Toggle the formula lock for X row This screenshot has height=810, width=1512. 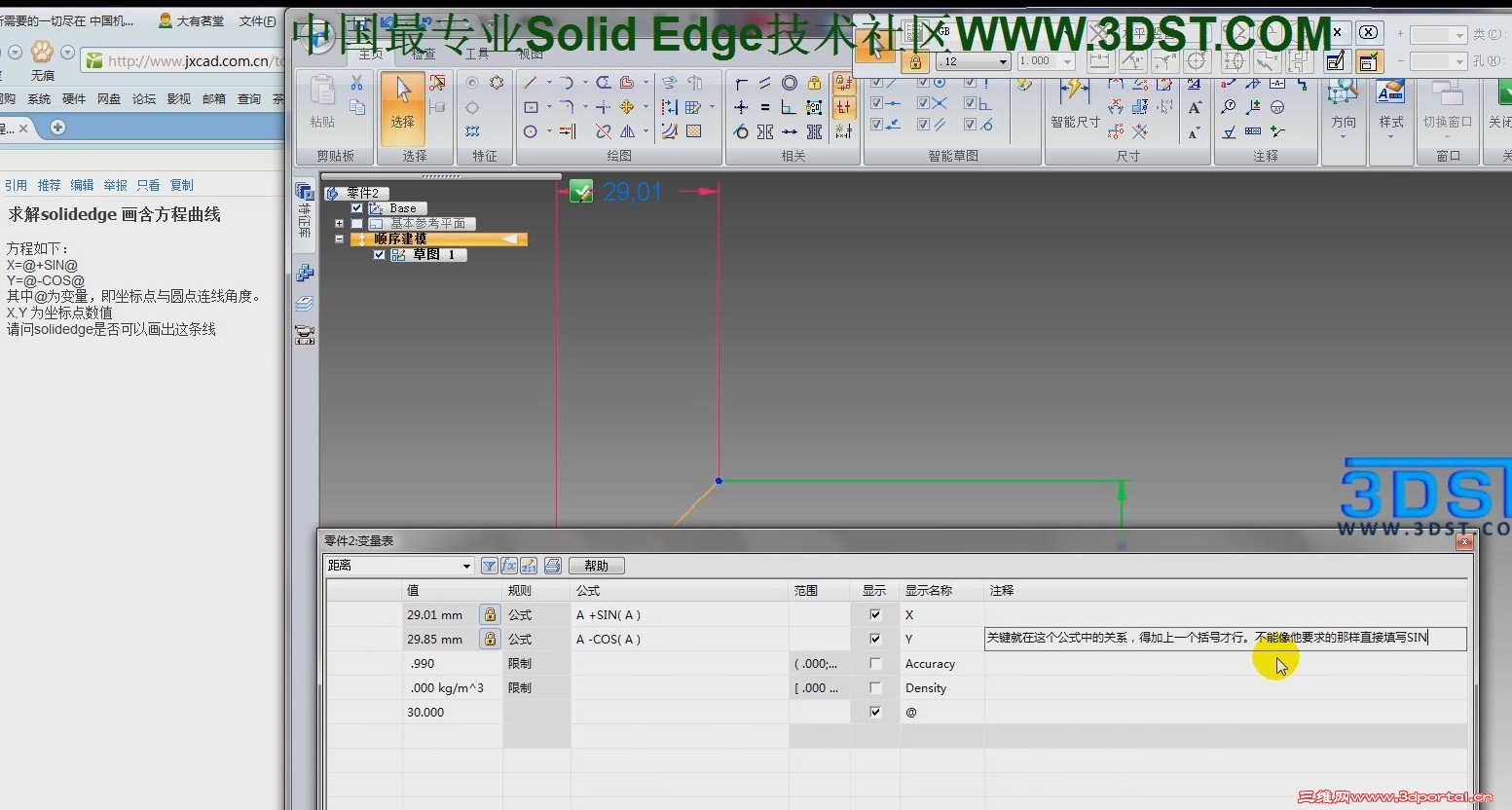tap(490, 614)
